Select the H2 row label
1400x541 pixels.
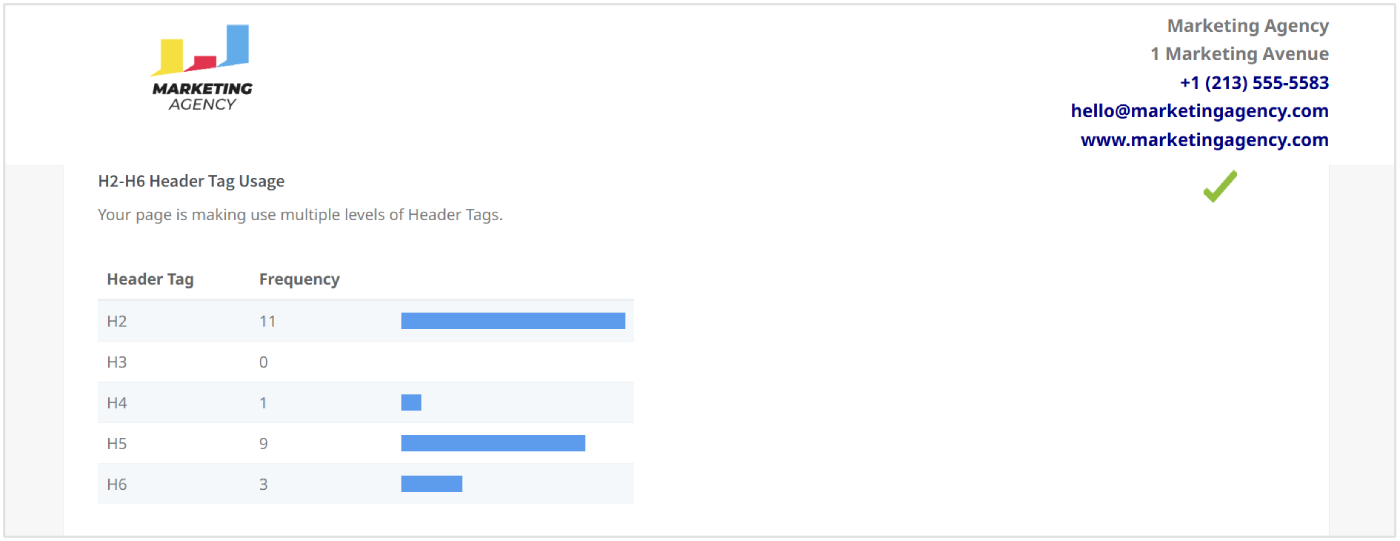[118, 321]
